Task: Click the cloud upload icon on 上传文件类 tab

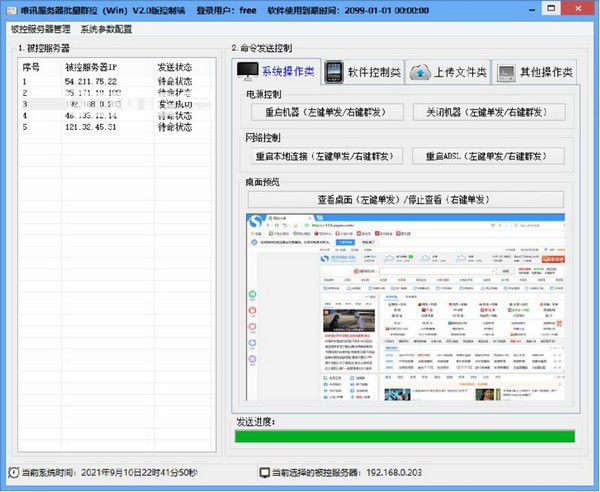Action: click(420, 72)
